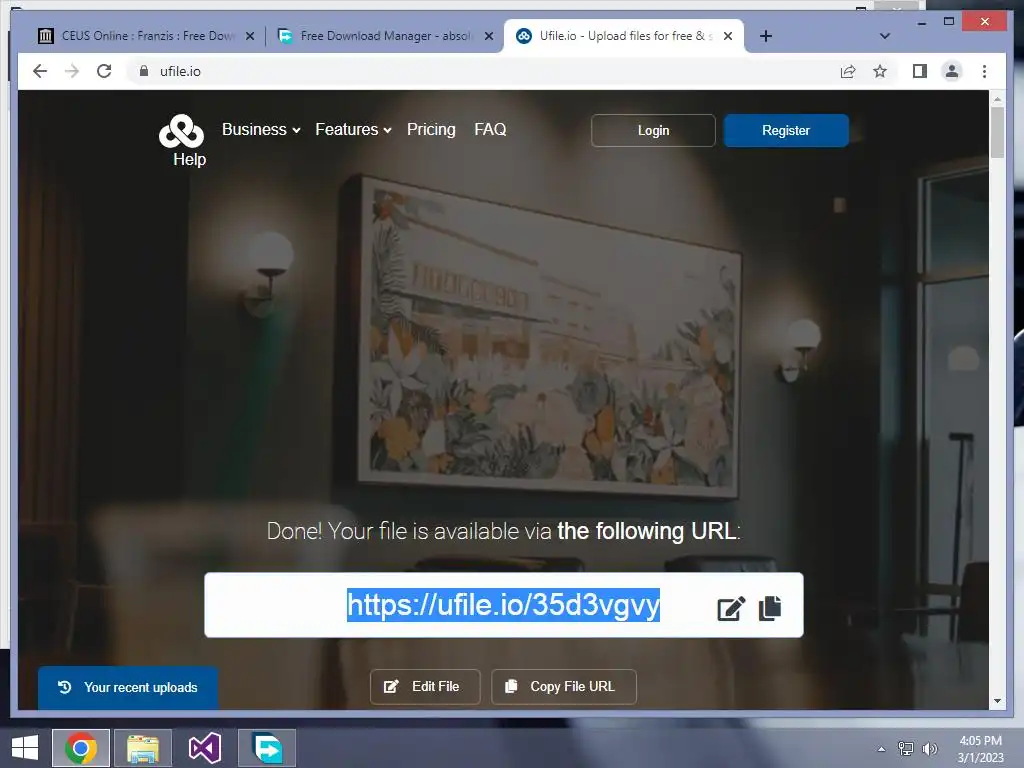This screenshot has width=1024, height=768.
Task: Go to the FAQ page
Action: click(490, 129)
